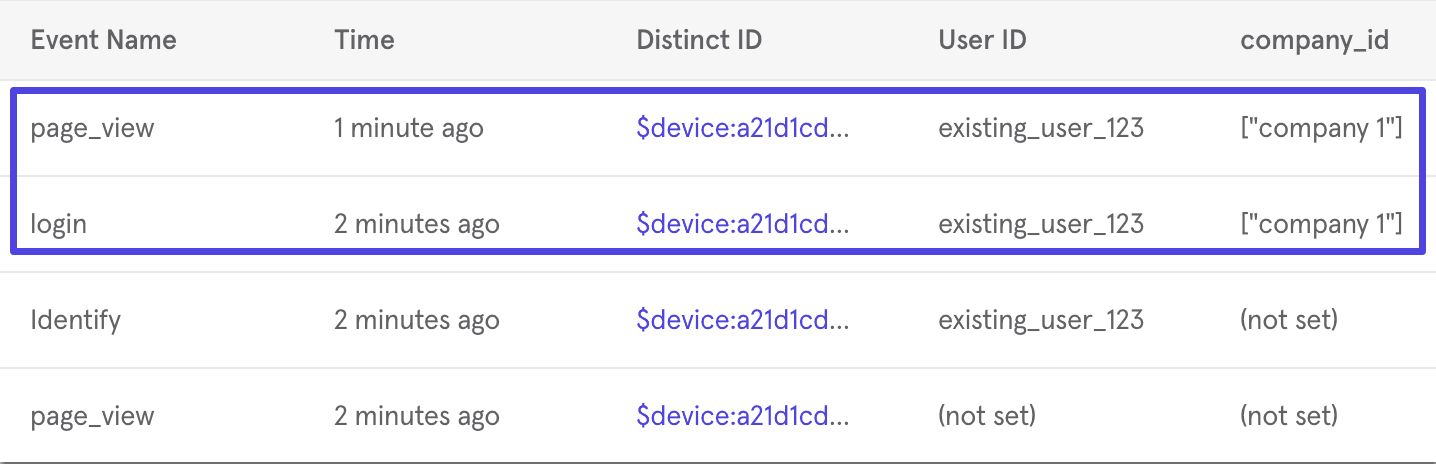Sort by the Event Name column header

[103, 40]
